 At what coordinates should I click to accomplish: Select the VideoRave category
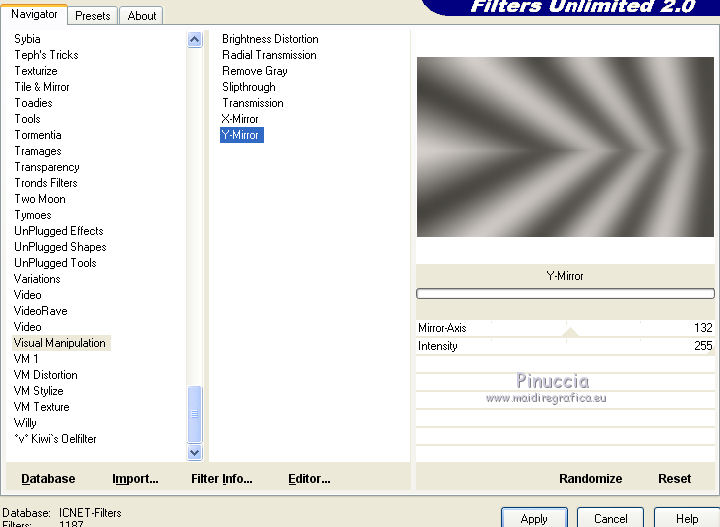point(40,311)
